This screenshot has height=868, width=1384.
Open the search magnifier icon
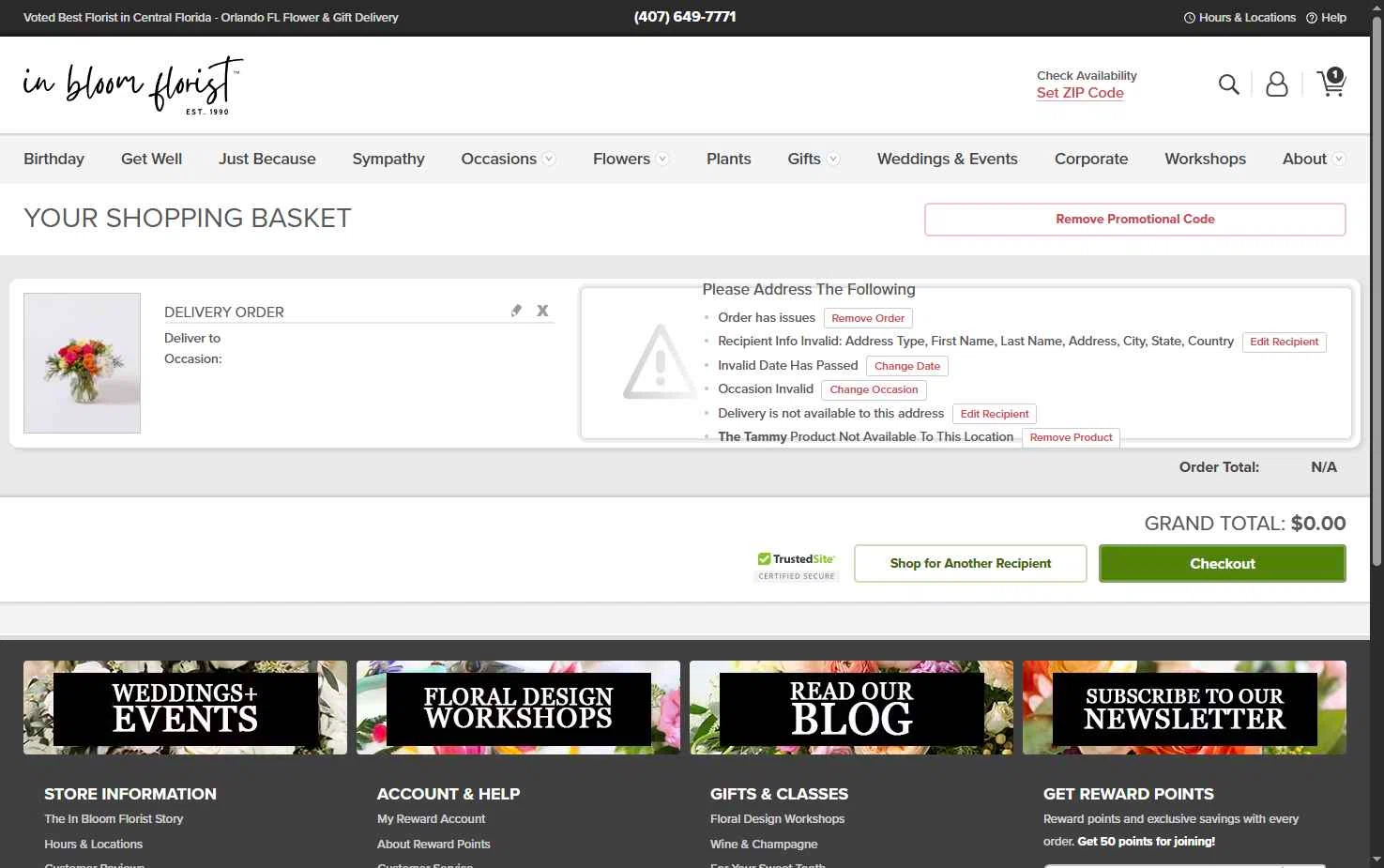point(1228,84)
